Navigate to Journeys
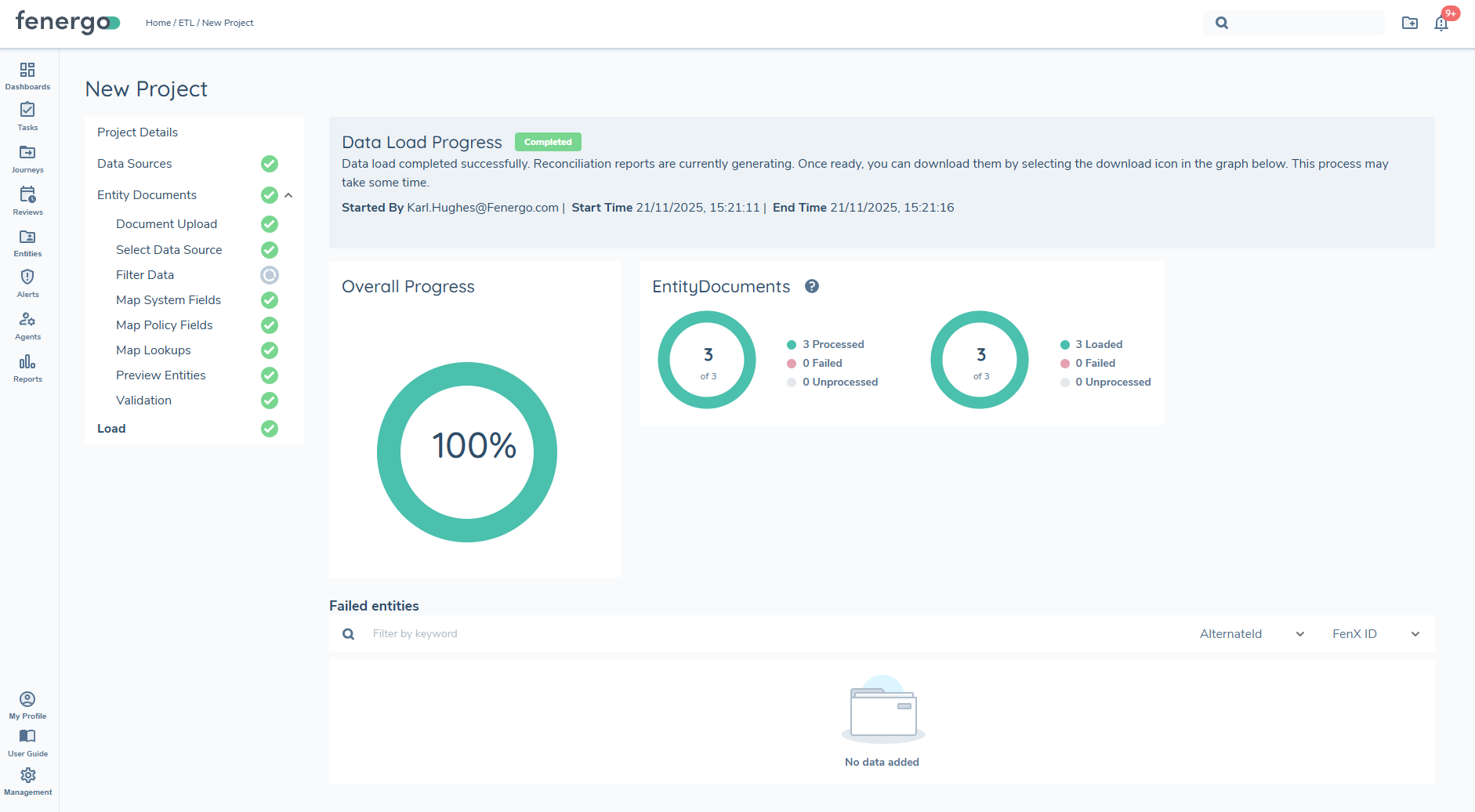 click(27, 158)
